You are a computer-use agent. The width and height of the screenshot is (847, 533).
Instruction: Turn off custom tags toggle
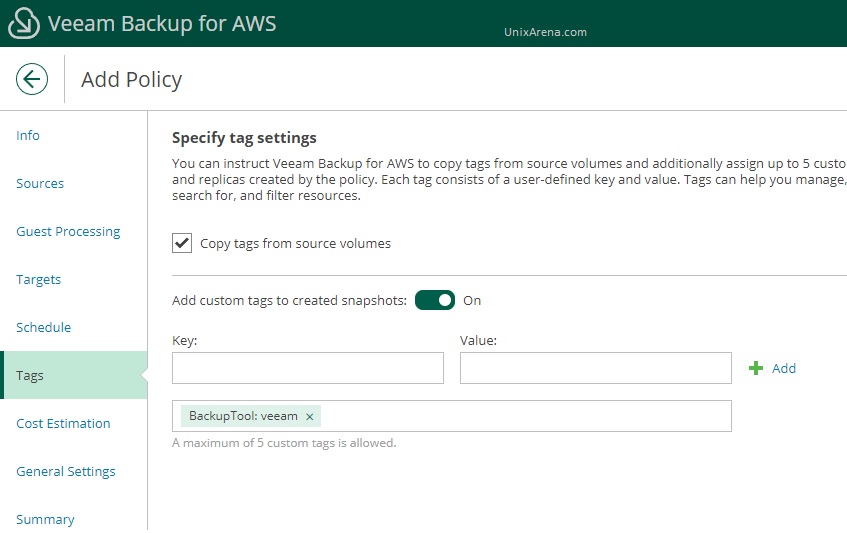(435, 300)
